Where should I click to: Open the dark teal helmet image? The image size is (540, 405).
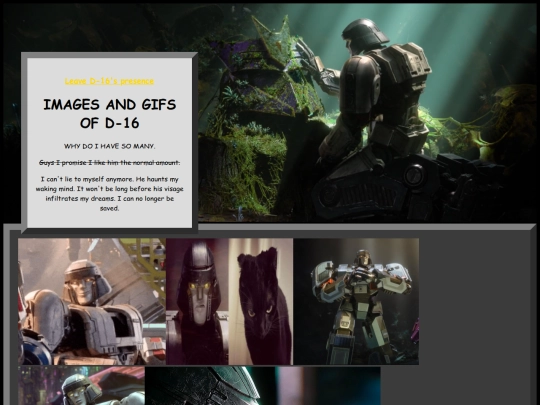[x=263, y=386]
